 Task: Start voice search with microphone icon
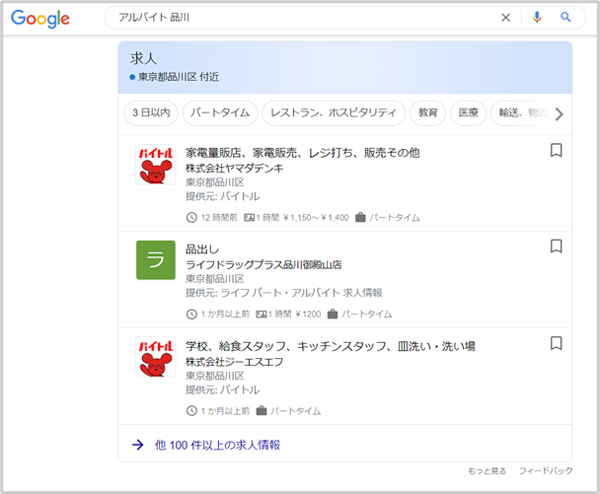point(537,17)
